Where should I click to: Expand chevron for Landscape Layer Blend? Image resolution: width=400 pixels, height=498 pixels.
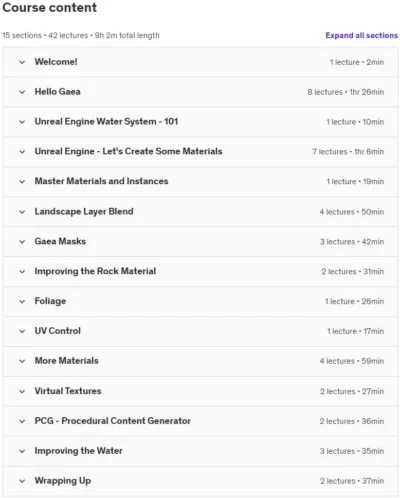point(22,212)
